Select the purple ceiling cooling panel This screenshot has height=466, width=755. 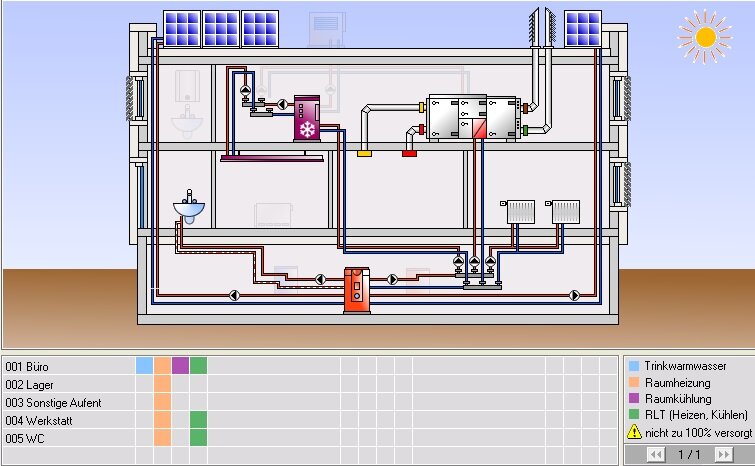[x=272, y=158]
